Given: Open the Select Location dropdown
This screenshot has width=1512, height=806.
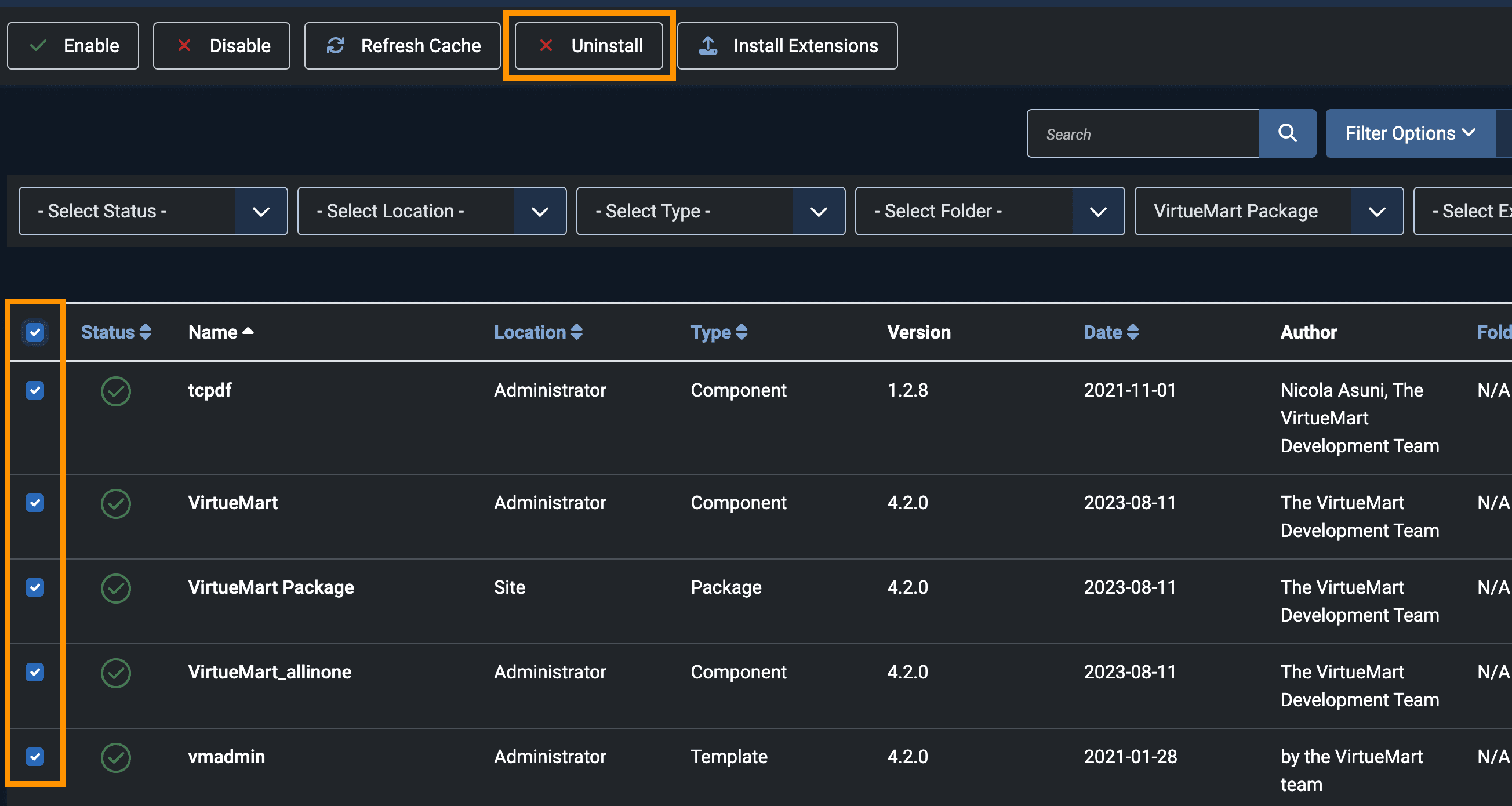Looking at the screenshot, I should 432,211.
